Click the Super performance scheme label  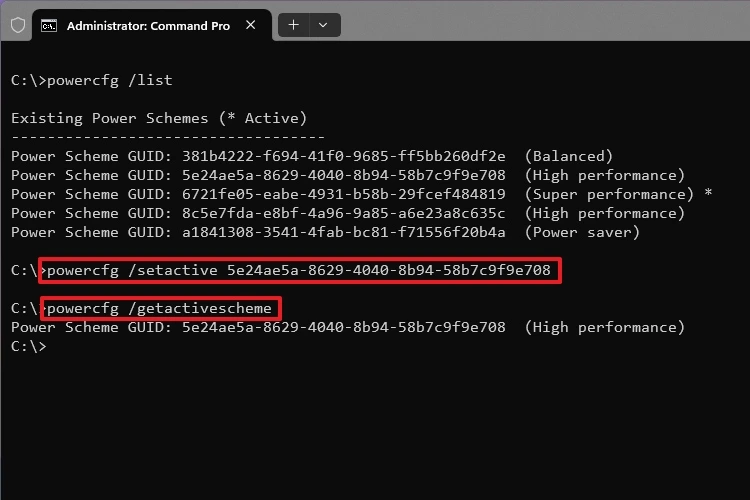[x=609, y=194]
